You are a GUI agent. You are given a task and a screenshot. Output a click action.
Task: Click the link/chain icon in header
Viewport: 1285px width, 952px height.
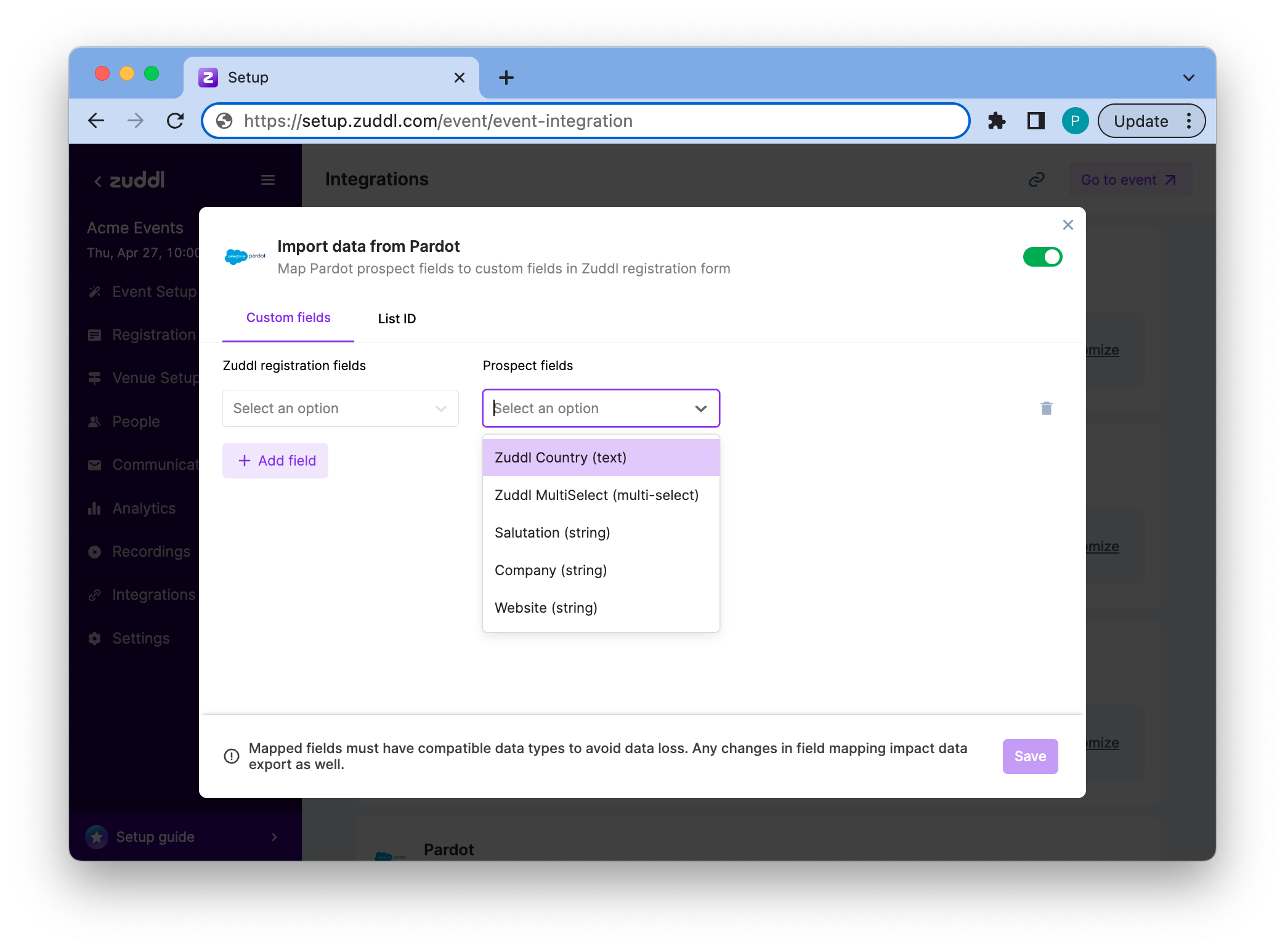[x=1037, y=179]
